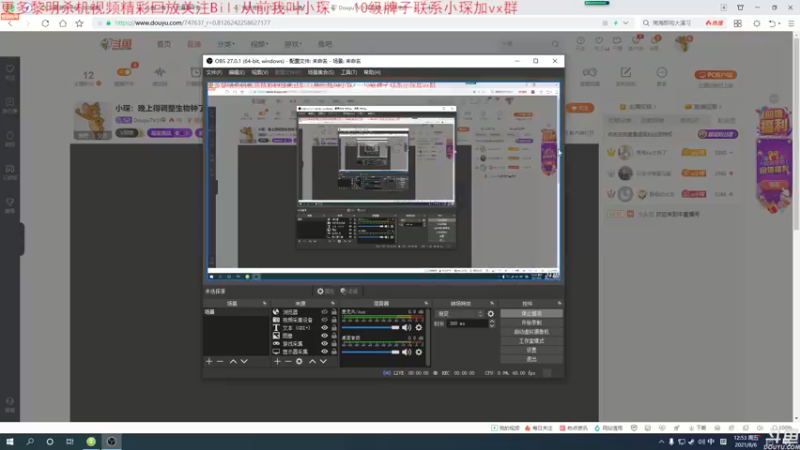Expand the 游戏 dropdown in Douyu nav
The width and height of the screenshot is (800, 450).
point(293,44)
